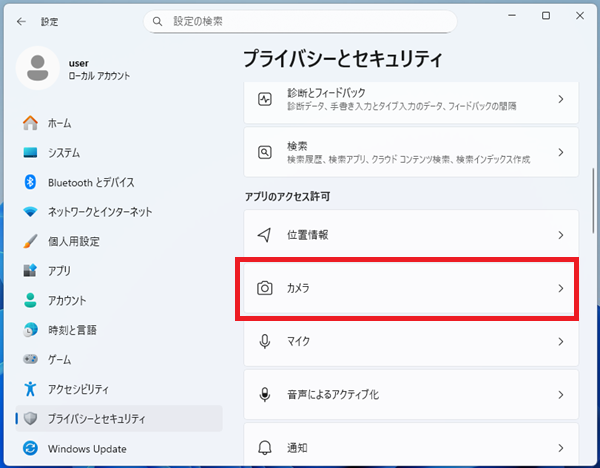Click the アプリ icon in sidebar

pyautogui.click(x=30, y=271)
